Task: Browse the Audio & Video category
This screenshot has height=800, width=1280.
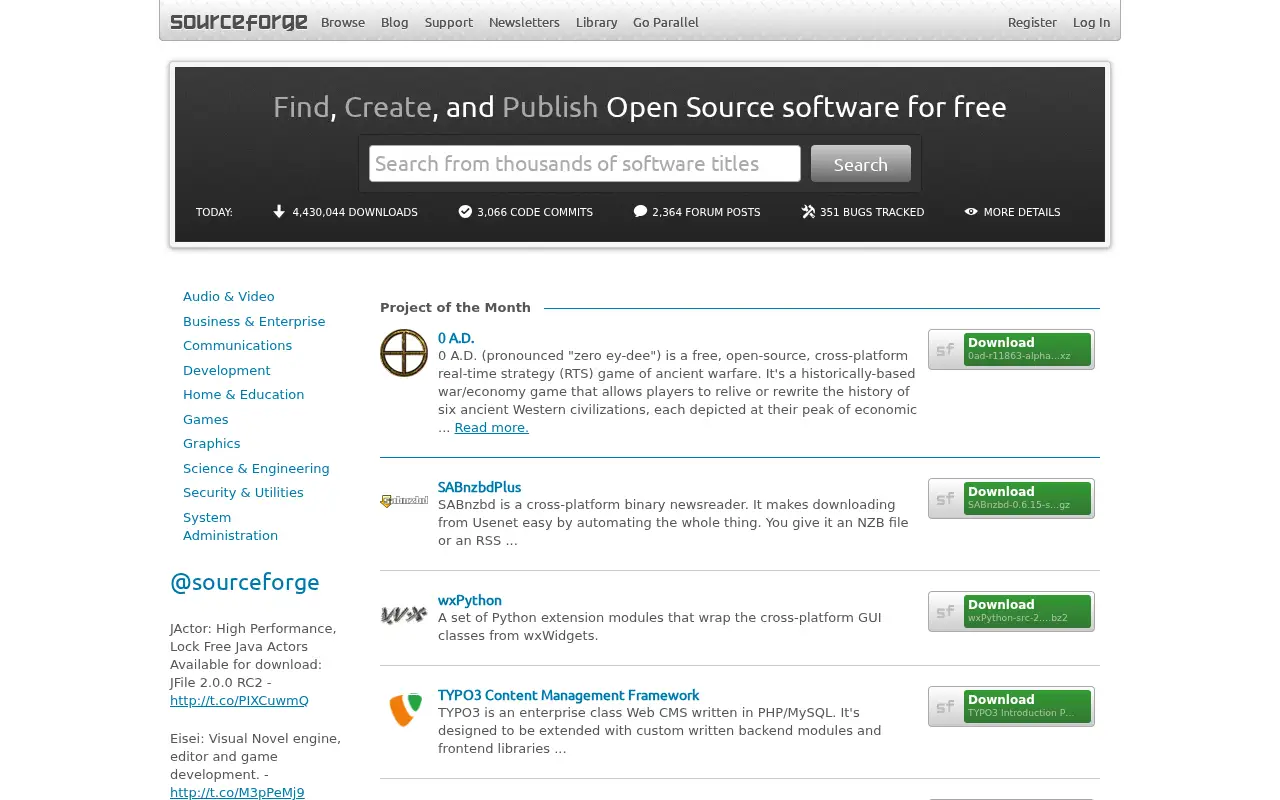Action: pyautogui.click(x=229, y=297)
